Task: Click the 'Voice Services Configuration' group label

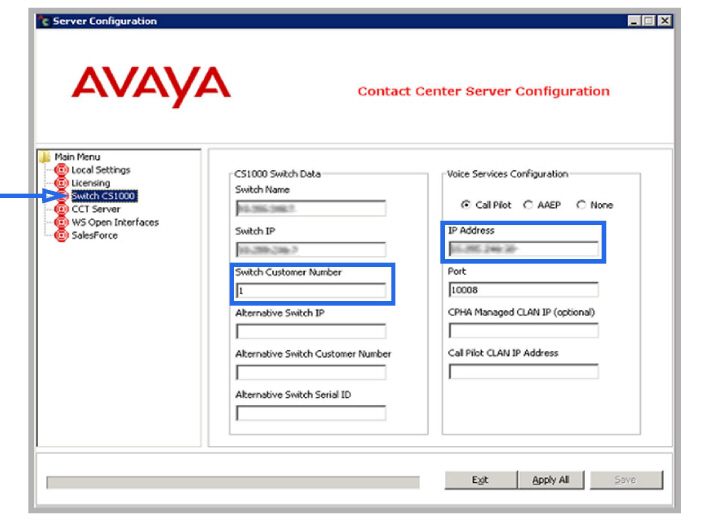Action: tap(507, 174)
